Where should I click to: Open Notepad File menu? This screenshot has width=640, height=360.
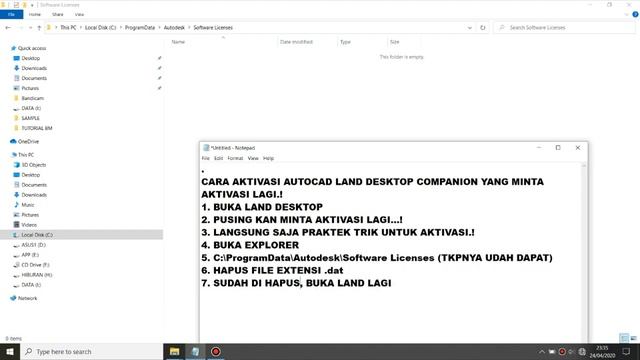pos(206,158)
